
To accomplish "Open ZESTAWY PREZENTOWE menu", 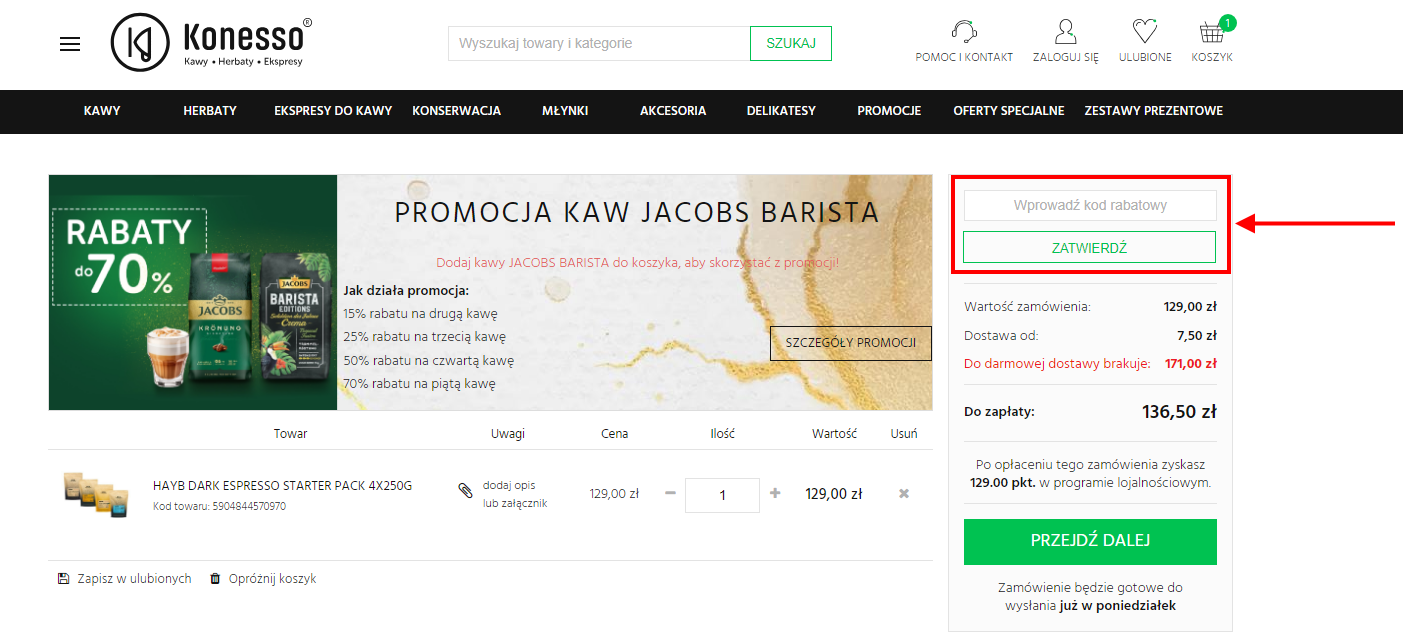I will pos(1154,111).
